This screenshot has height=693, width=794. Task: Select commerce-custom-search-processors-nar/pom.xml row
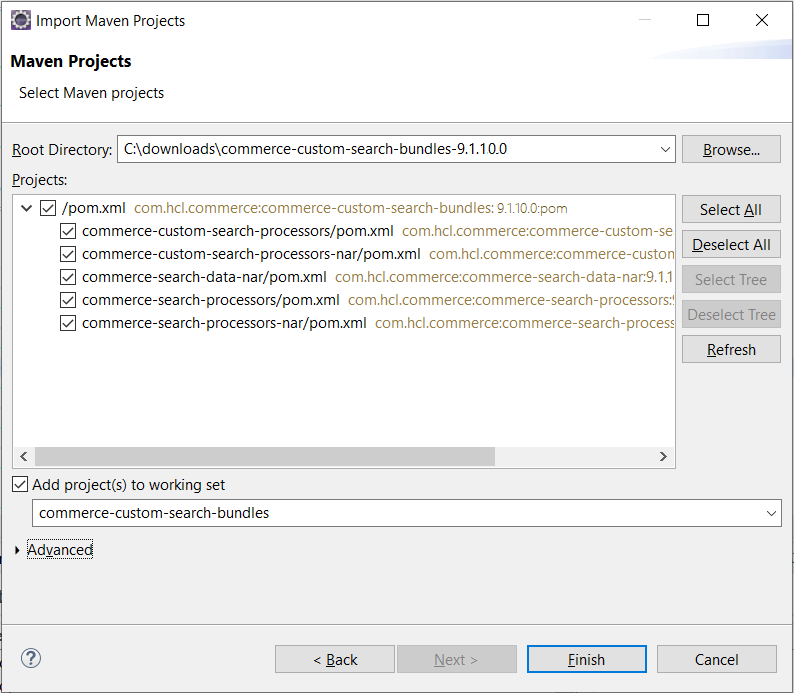(251, 254)
